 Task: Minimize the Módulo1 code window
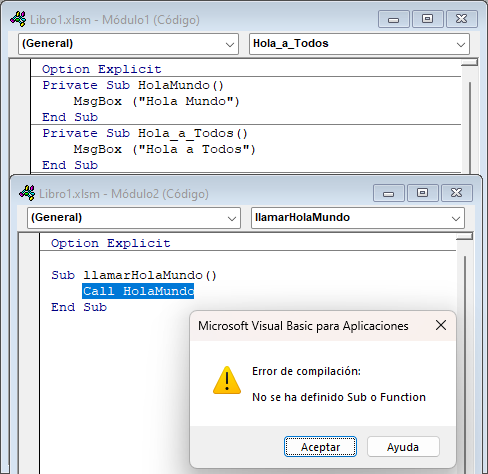pos(394,19)
